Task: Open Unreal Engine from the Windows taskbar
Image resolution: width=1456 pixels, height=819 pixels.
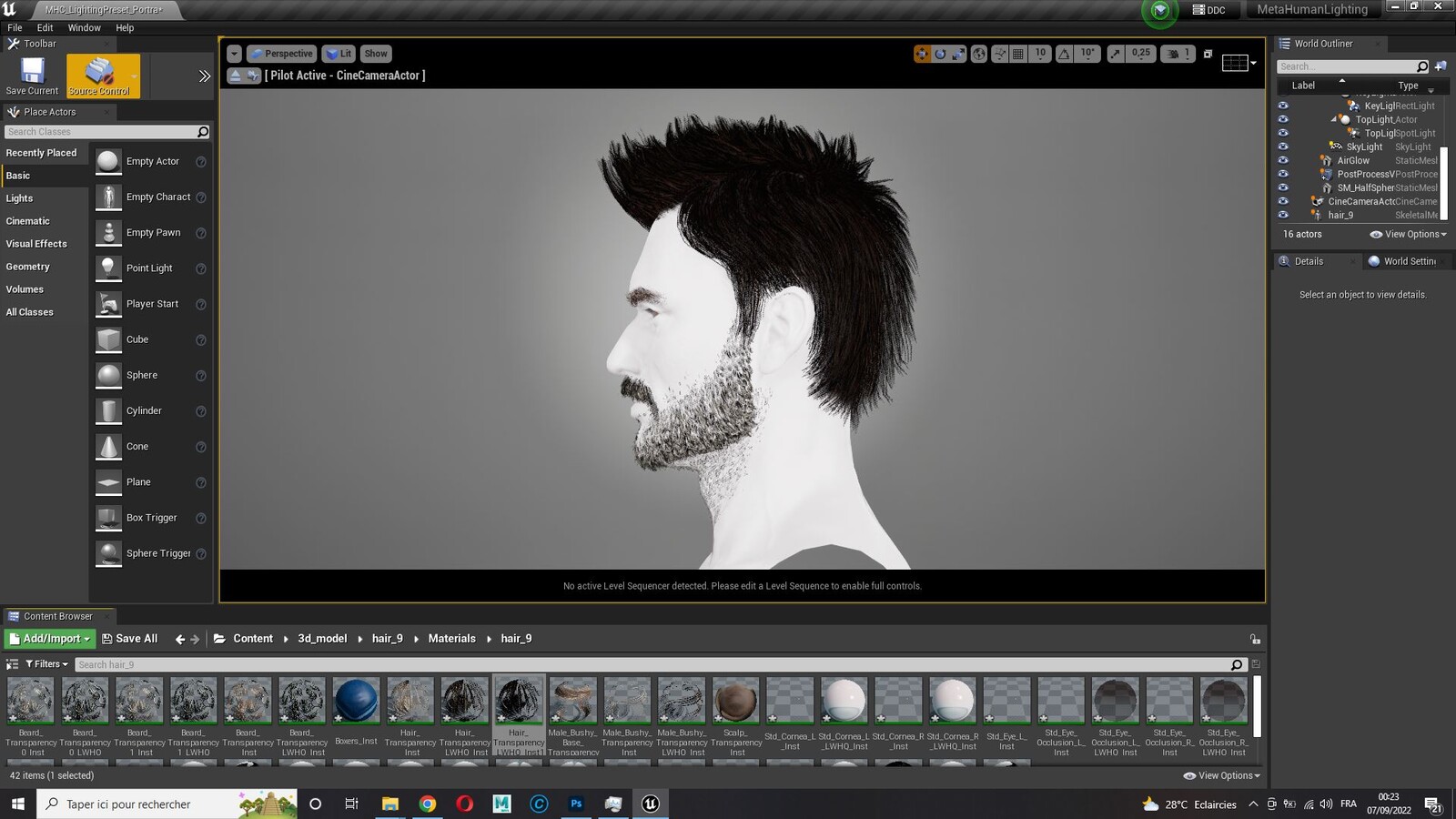Action: (x=651, y=804)
